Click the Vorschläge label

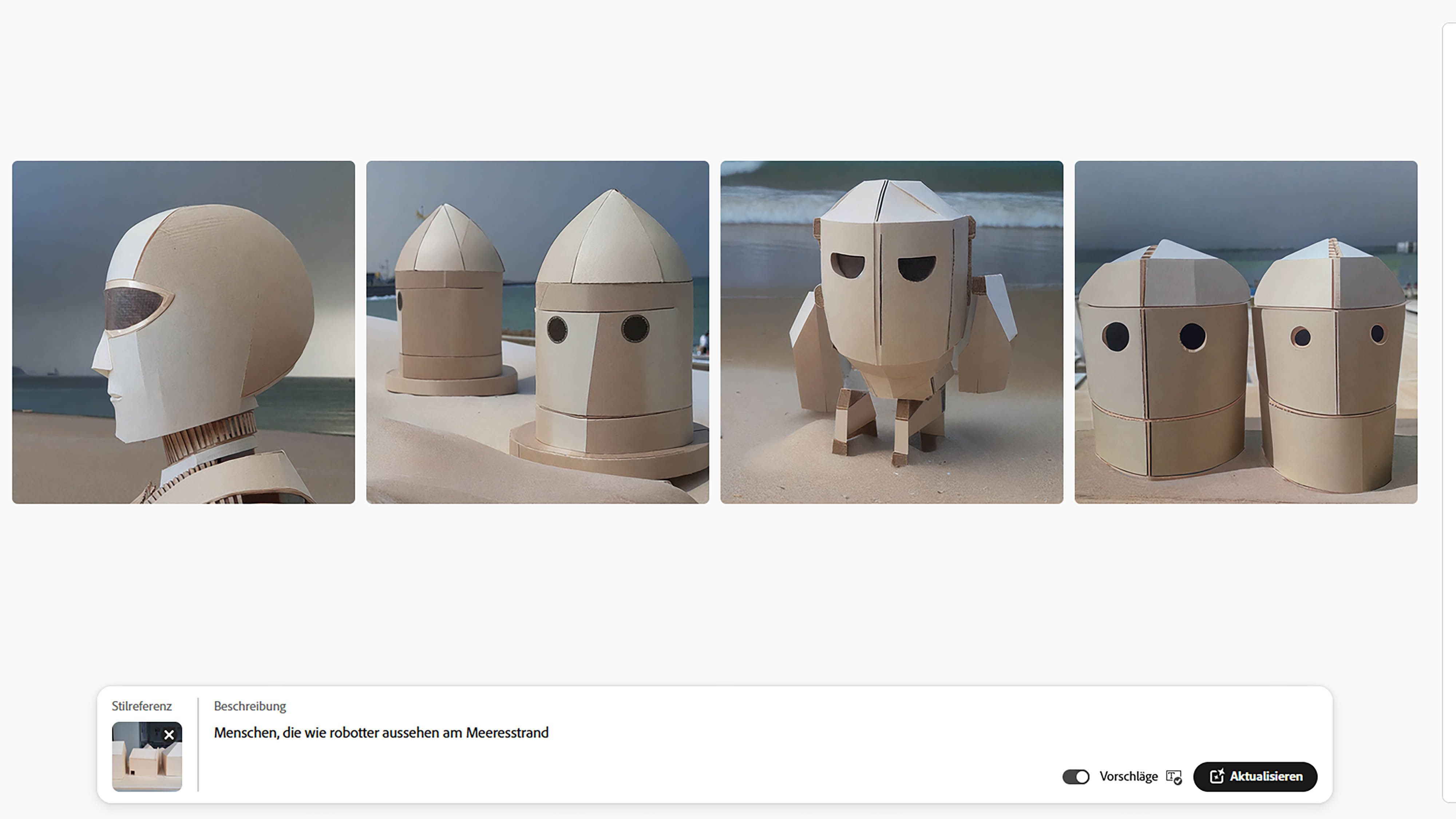[x=1128, y=777]
